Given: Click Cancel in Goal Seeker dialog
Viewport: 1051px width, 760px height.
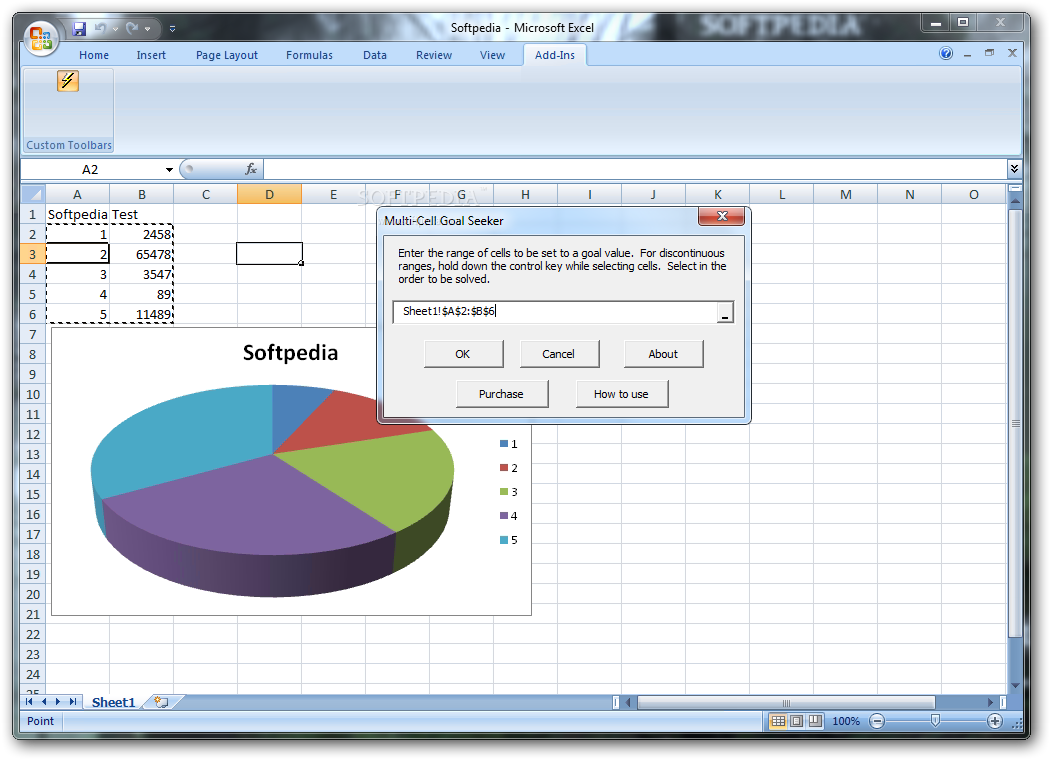Looking at the screenshot, I should click(x=558, y=354).
